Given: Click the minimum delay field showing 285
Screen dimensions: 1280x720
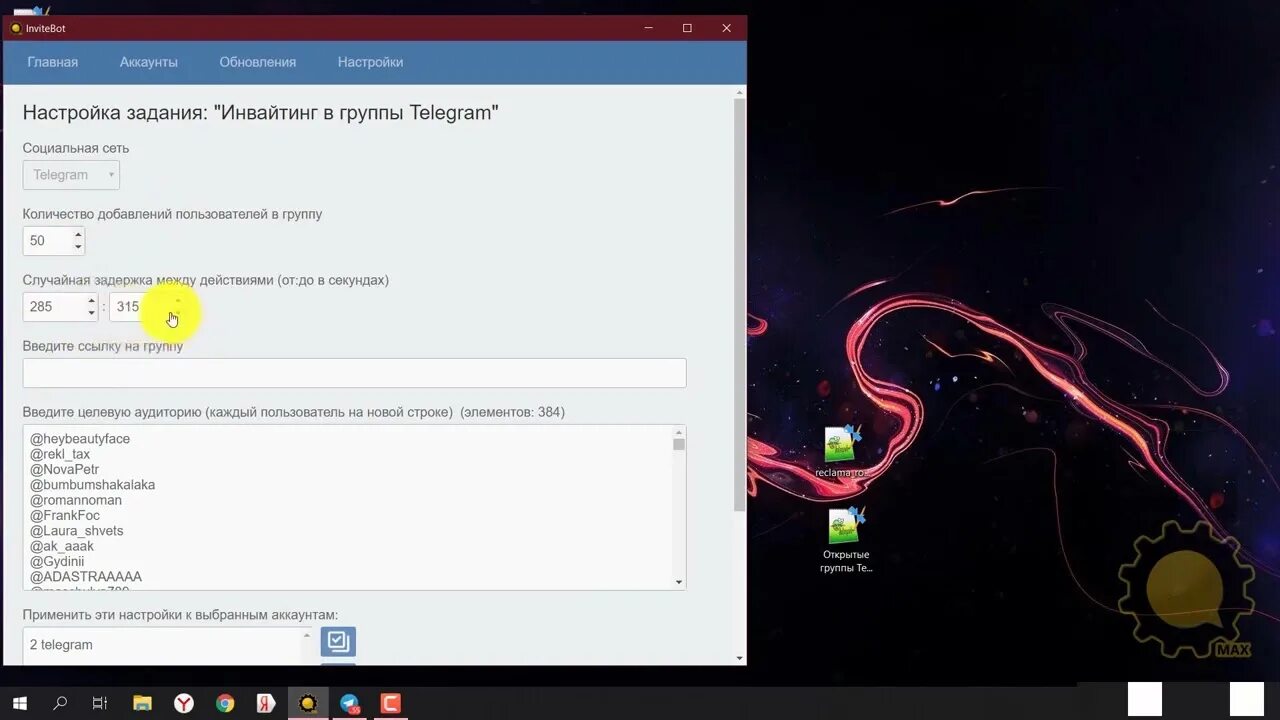Looking at the screenshot, I should 54,307.
